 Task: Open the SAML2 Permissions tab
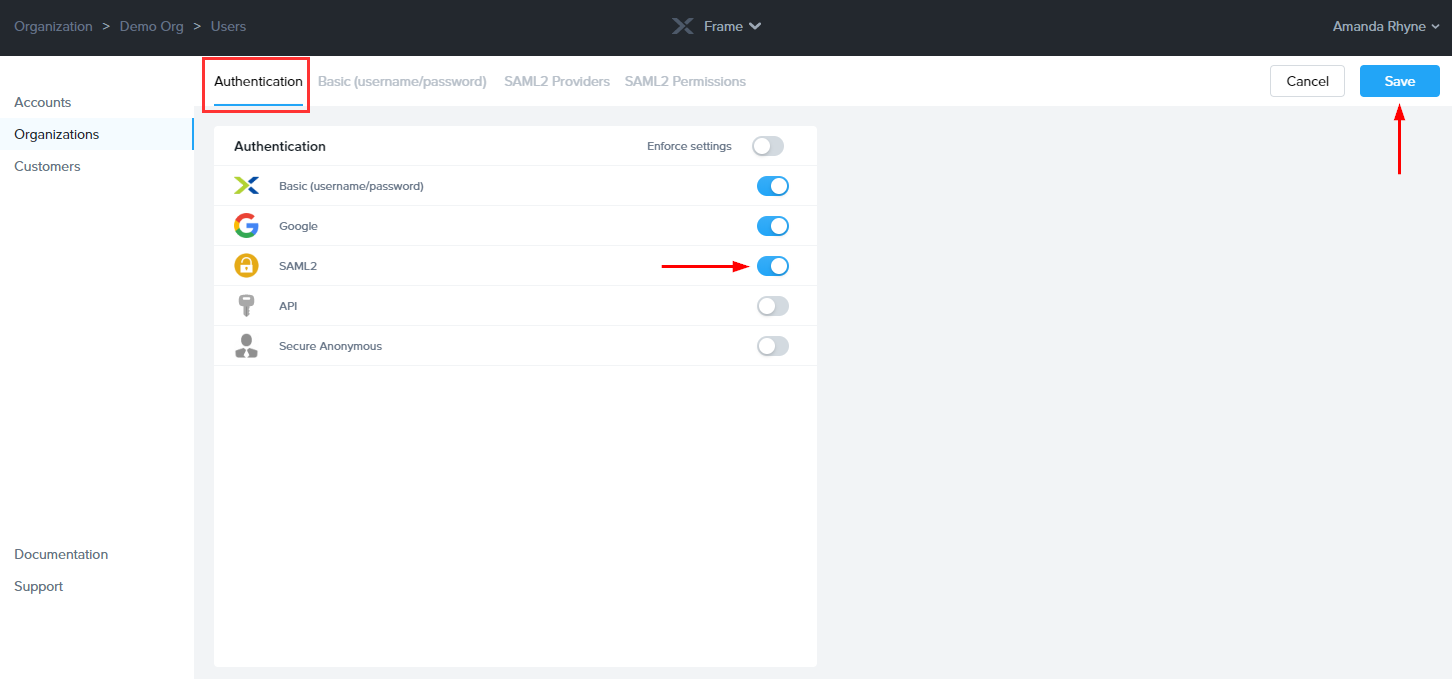click(685, 81)
